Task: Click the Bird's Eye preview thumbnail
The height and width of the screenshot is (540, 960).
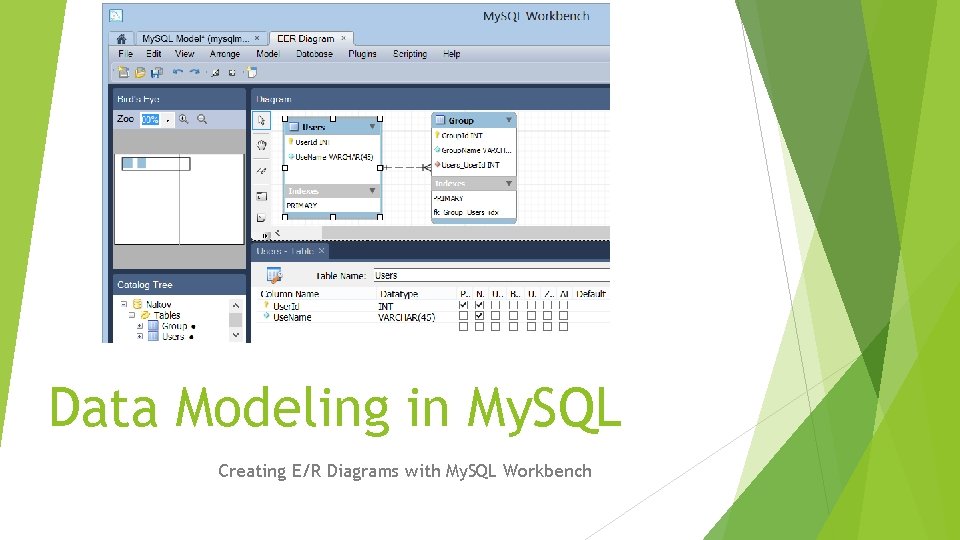Action: coord(179,199)
